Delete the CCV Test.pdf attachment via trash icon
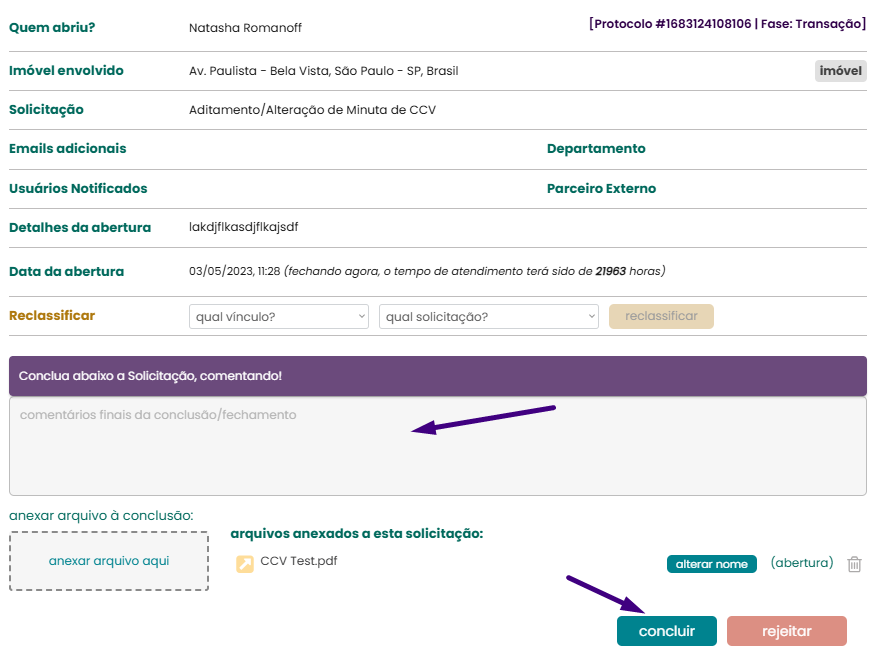874x655 pixels. point(854,564)
